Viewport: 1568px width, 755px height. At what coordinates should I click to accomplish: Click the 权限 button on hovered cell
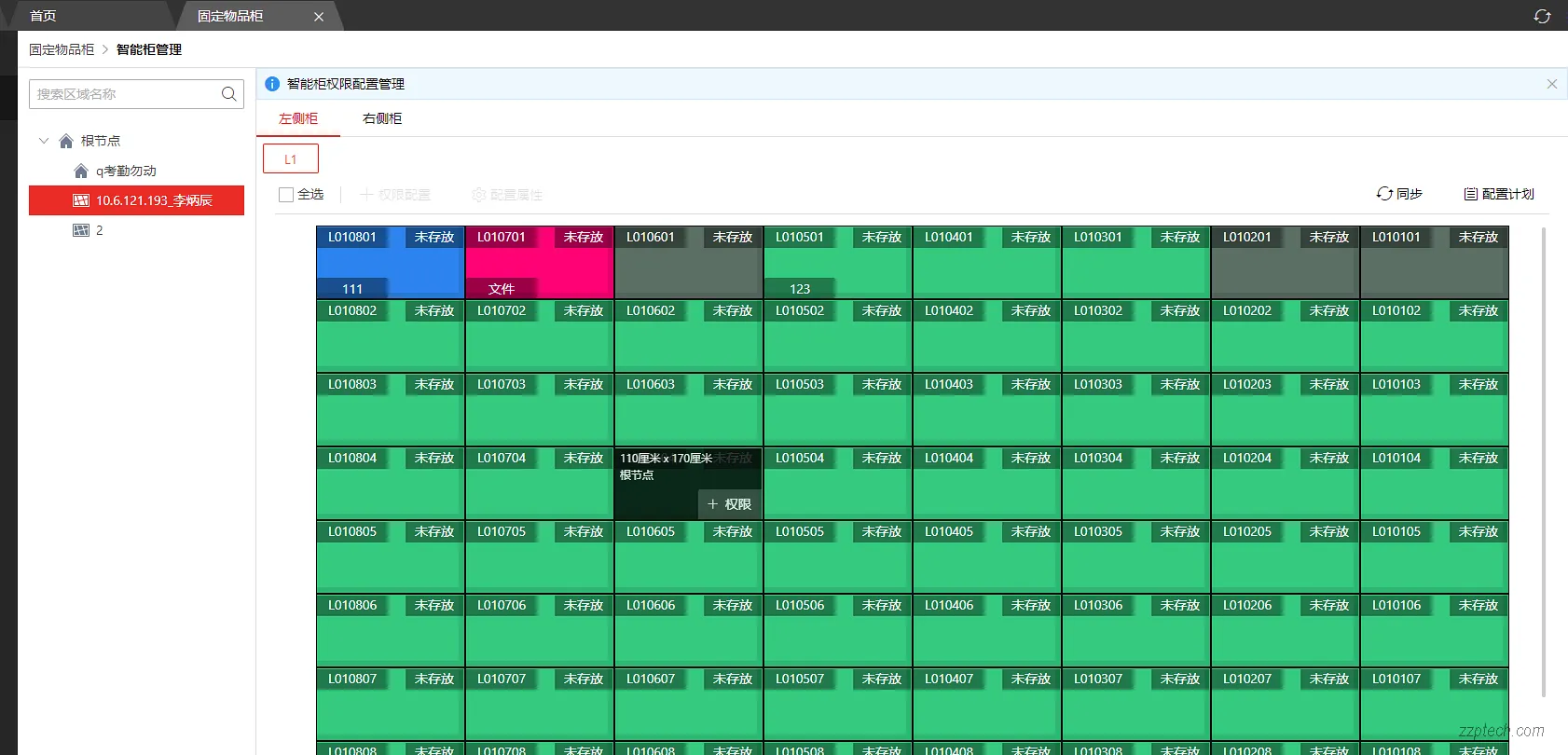pos(729,504)
